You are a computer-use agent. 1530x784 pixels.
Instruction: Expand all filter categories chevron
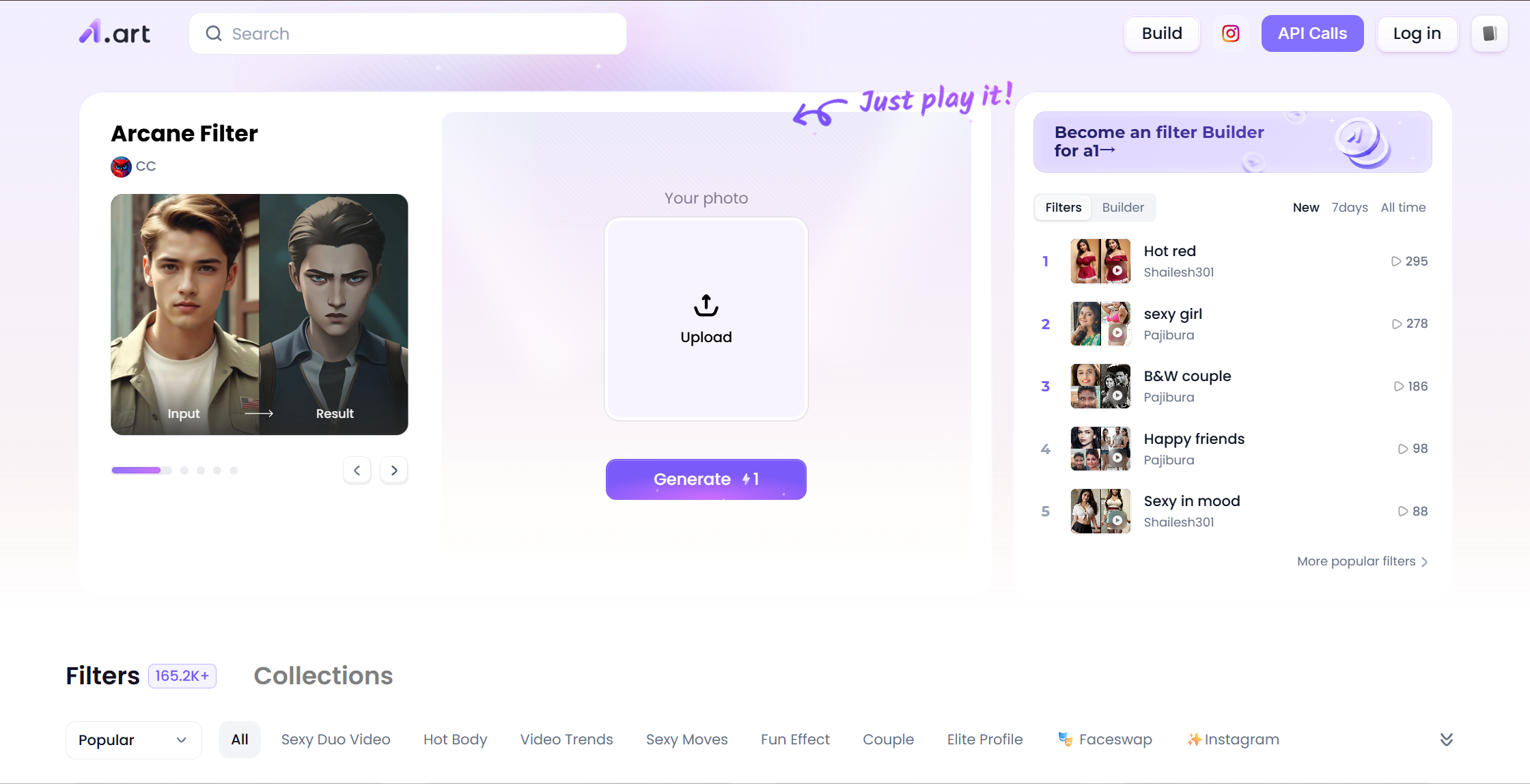1446,740
